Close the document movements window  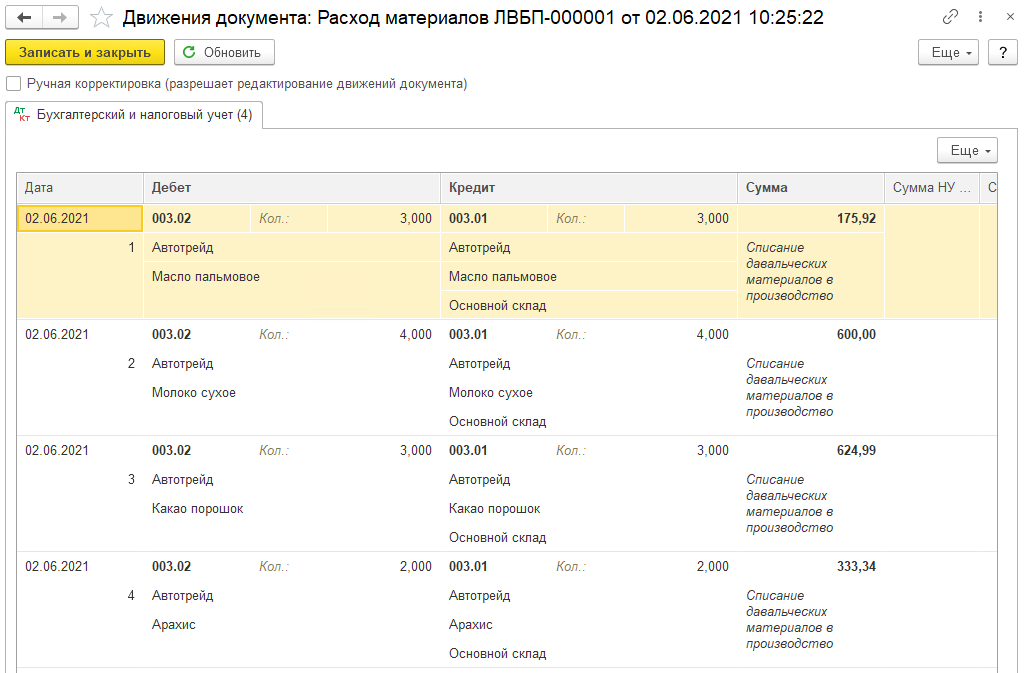tap(1010, 17)
